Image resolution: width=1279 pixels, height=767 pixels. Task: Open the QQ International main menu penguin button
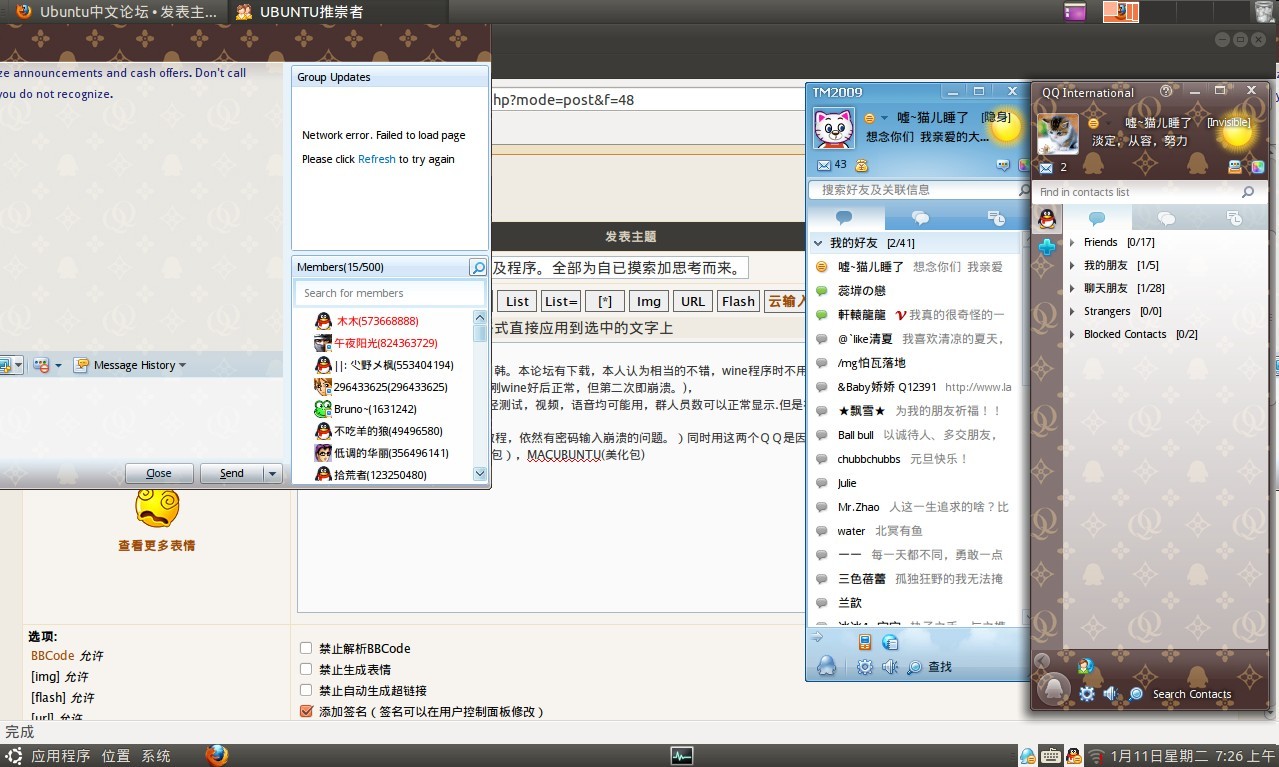[1052, 688]
